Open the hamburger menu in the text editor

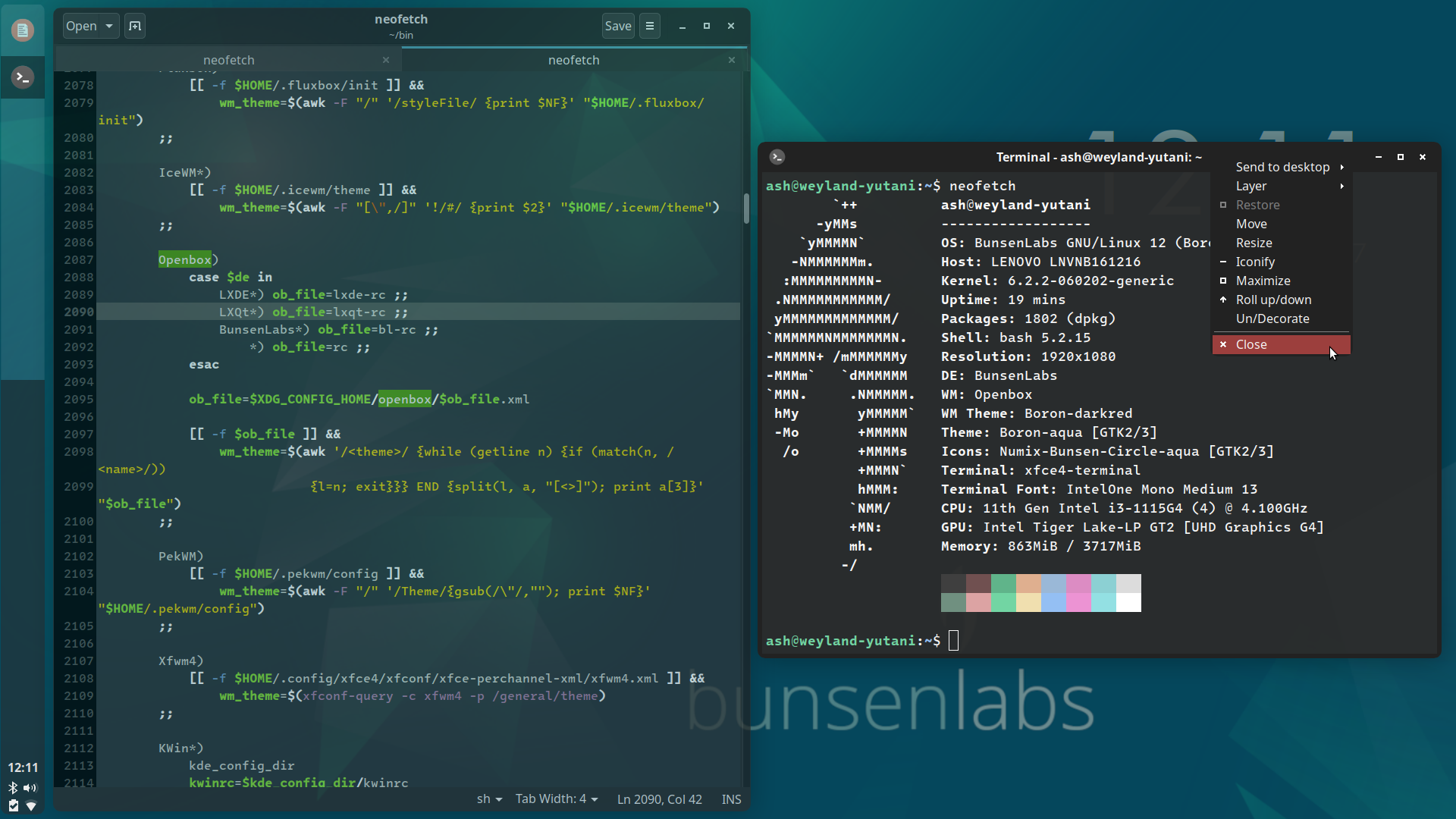(x=649, y=25)
